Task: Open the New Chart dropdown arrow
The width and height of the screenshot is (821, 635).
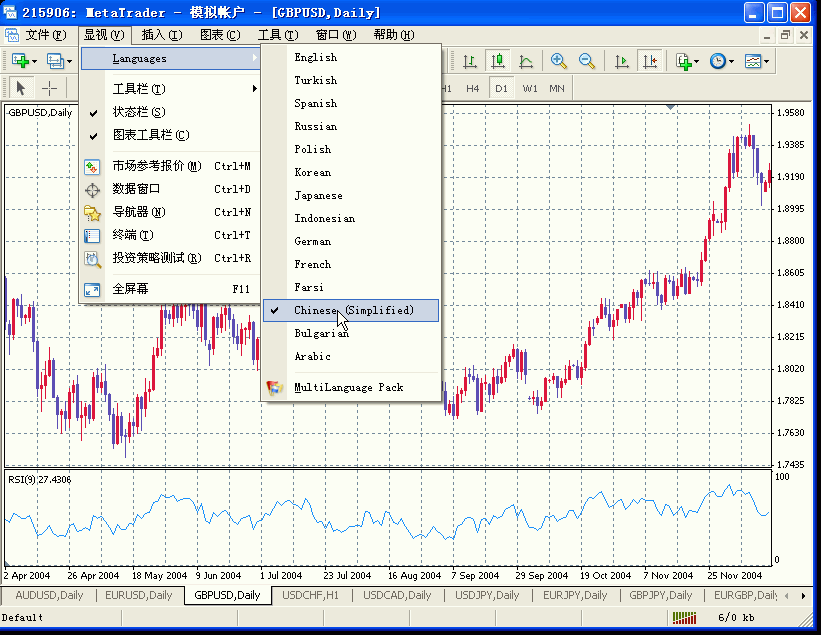Action: [35, 62]
